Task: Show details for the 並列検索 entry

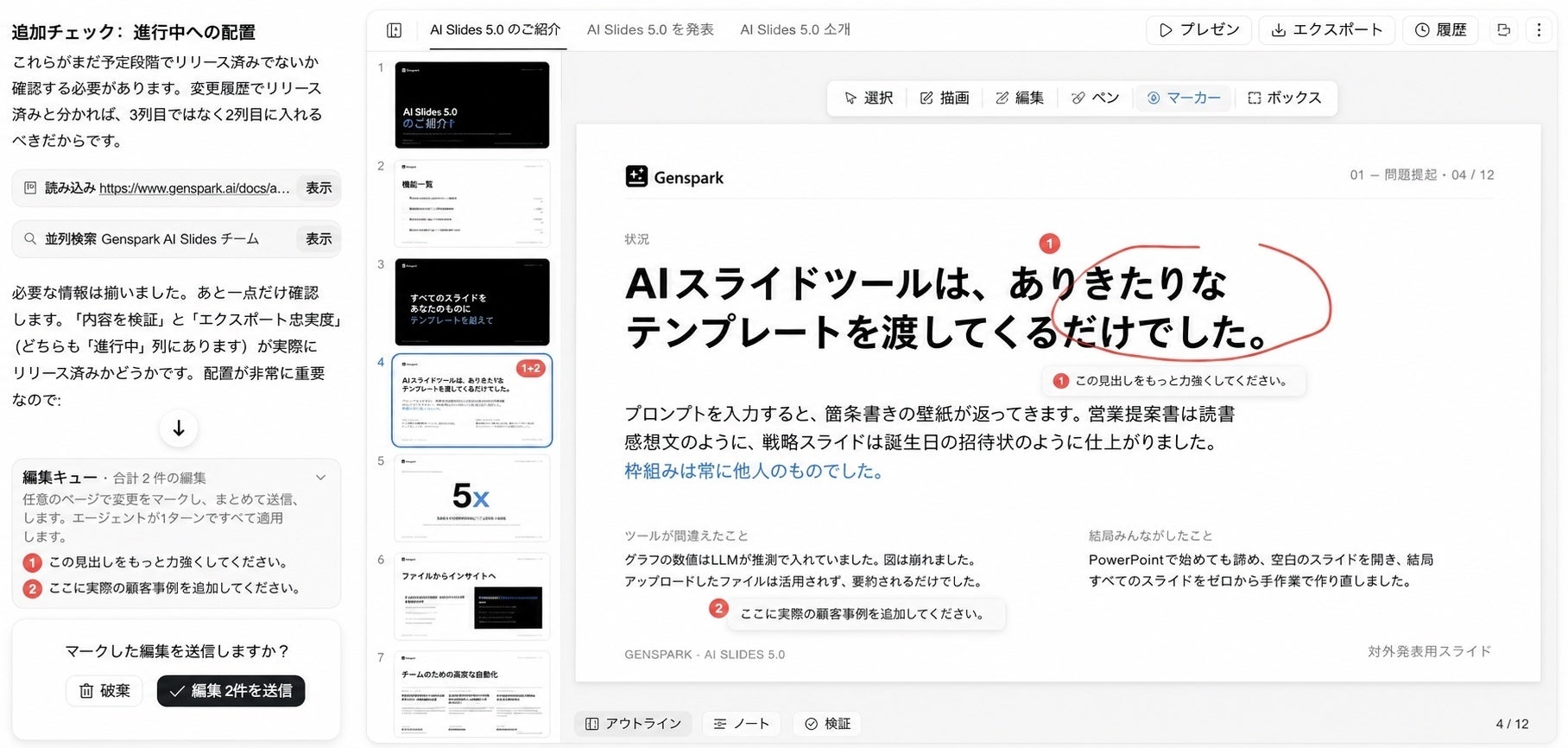Action: pyautogui.click(x=319, y=239)
